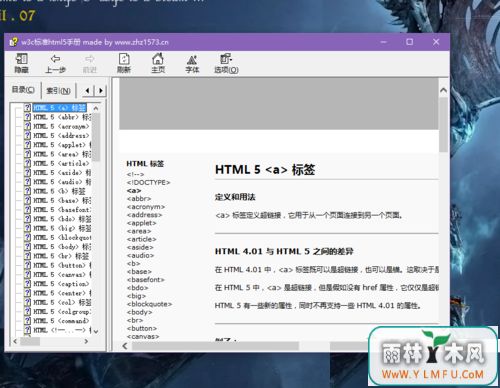The image size is (500, 388).
Task: Select tree item HTML 5 <colgroup>
Action: (62, 312)
